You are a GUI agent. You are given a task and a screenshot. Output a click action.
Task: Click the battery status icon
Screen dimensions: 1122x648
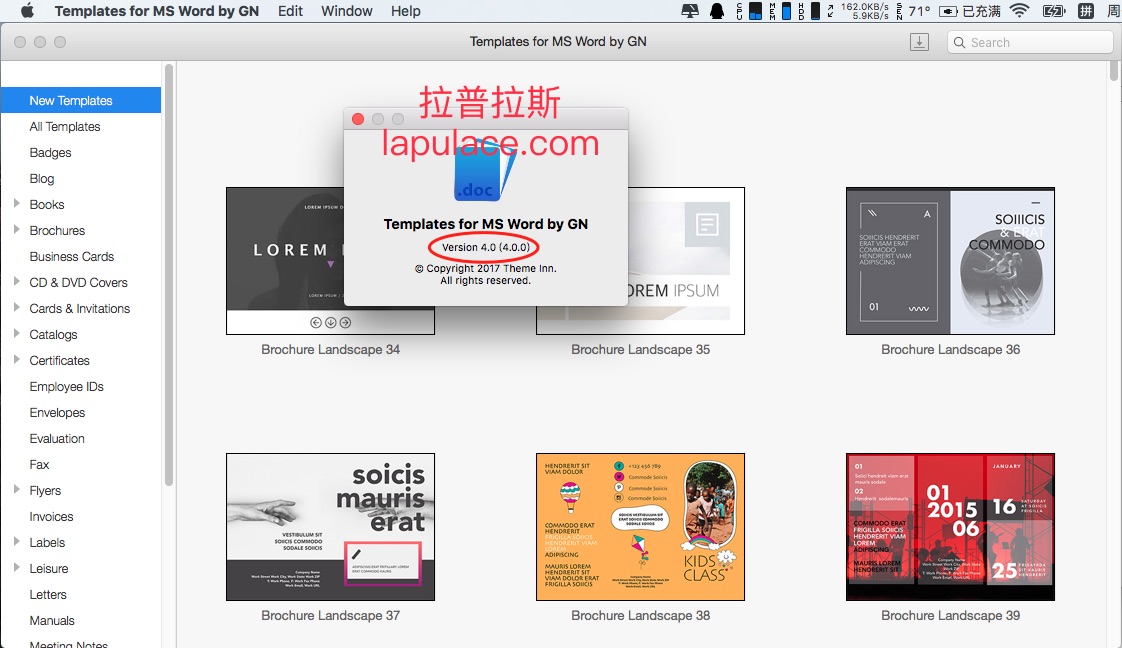coord(1054,11)
